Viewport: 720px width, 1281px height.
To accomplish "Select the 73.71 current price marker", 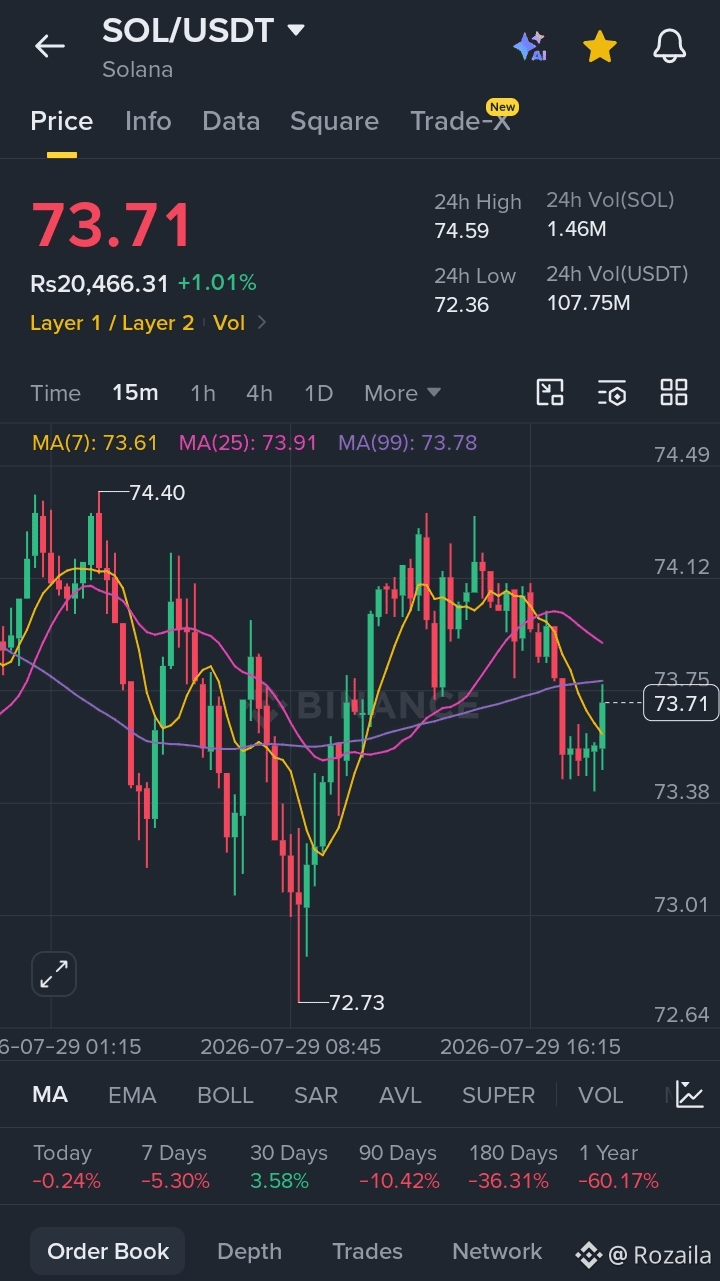I will [681, 704].
